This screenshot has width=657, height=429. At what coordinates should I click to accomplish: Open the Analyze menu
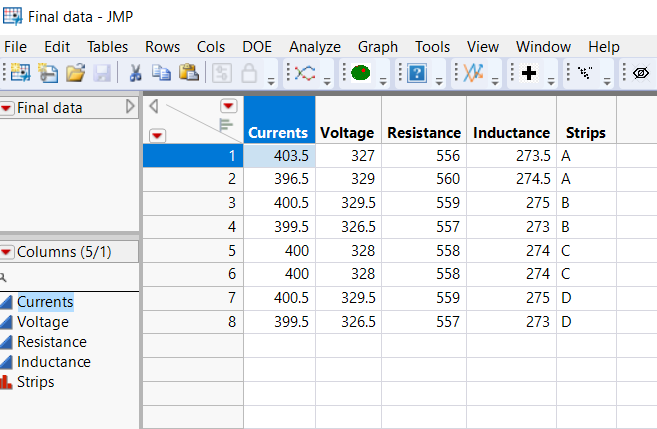point(314,47)
